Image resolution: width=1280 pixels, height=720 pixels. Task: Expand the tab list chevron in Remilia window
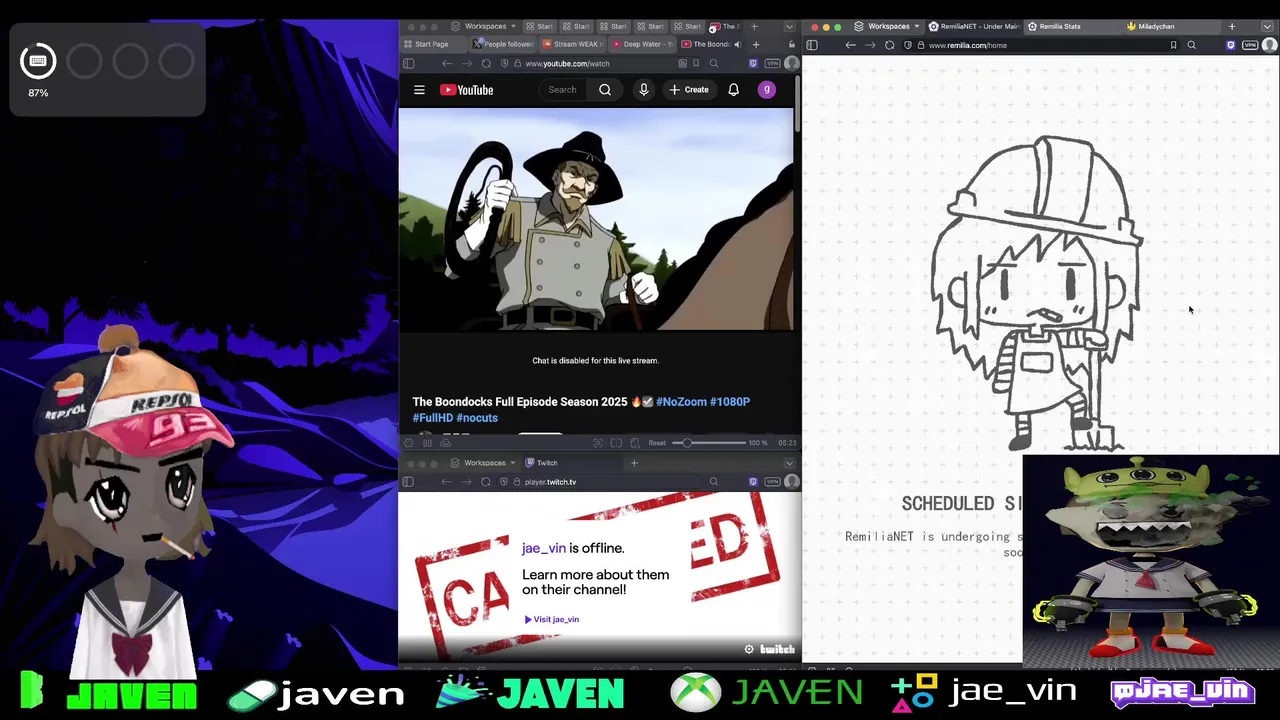(x=1268, y=27)
